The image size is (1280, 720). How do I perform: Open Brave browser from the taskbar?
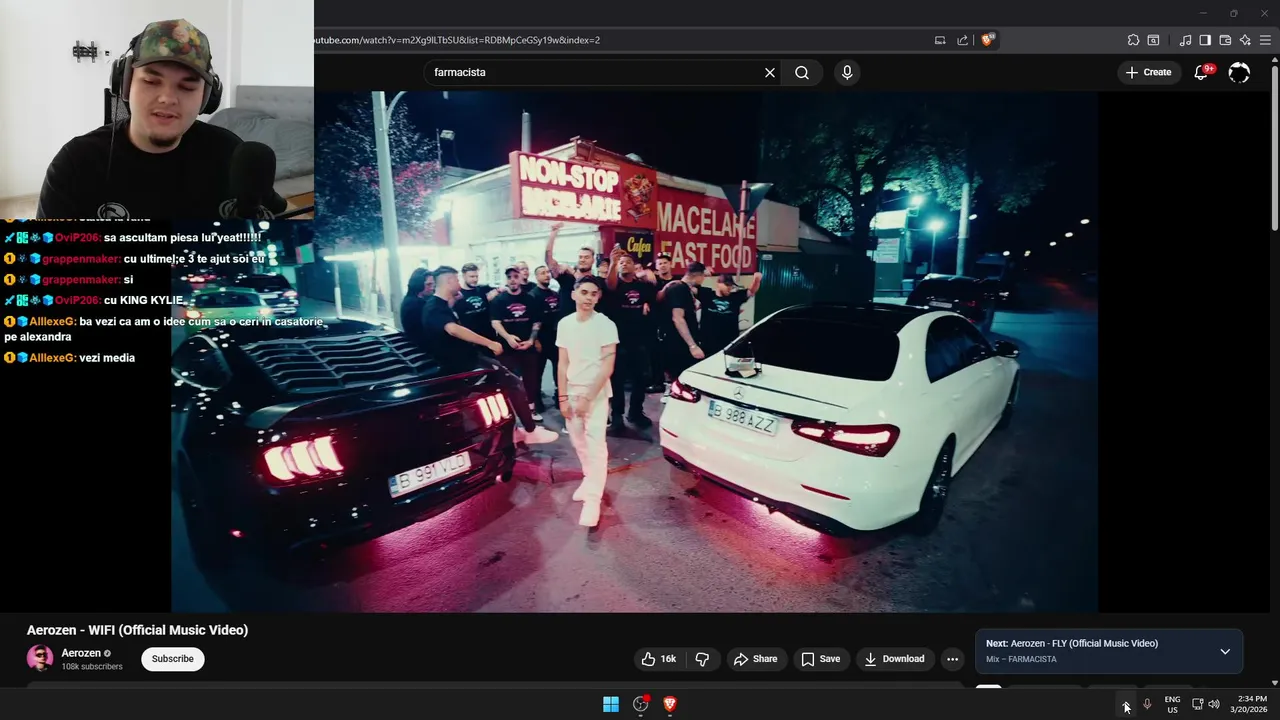click(x=670, y=704)
